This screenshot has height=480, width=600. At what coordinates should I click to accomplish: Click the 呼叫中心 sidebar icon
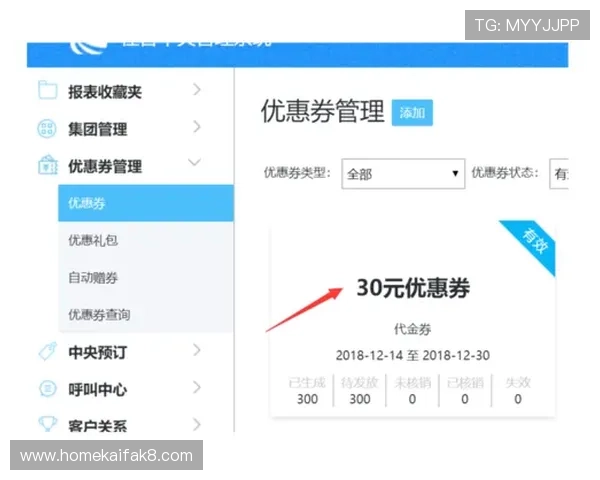(x=47, y=389)
